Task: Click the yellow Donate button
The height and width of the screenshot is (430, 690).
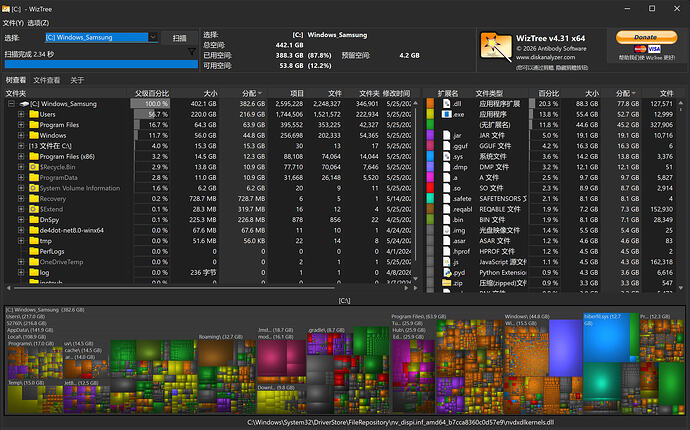Action: pyautogui.click(x=646, y=37)
